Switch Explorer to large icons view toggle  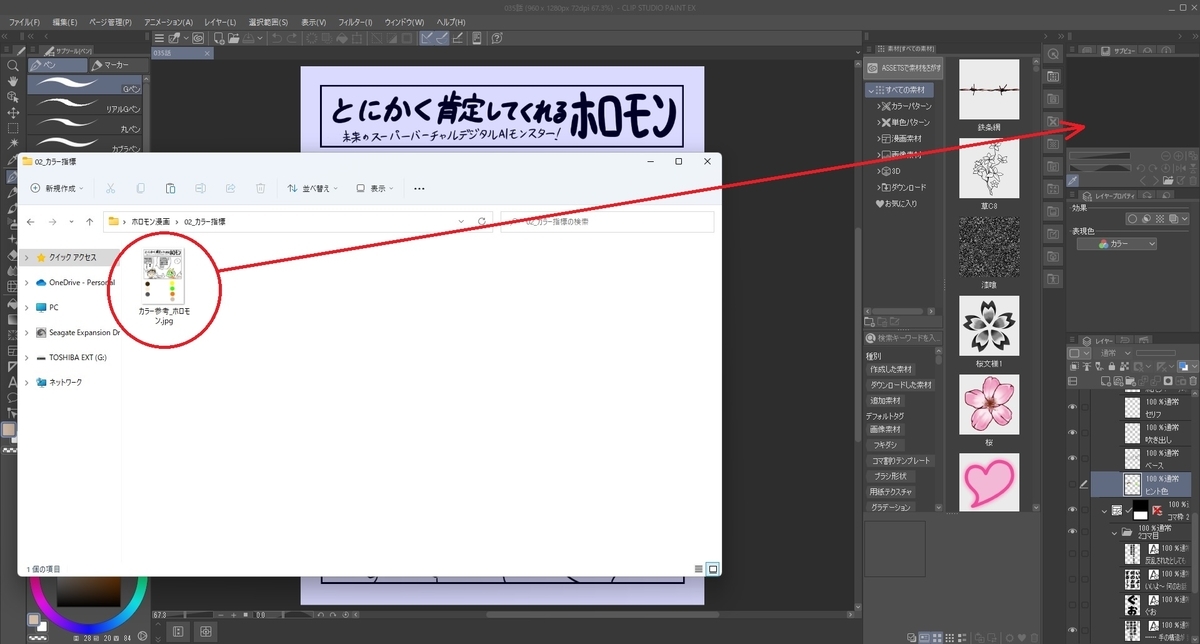coord(713,568)
